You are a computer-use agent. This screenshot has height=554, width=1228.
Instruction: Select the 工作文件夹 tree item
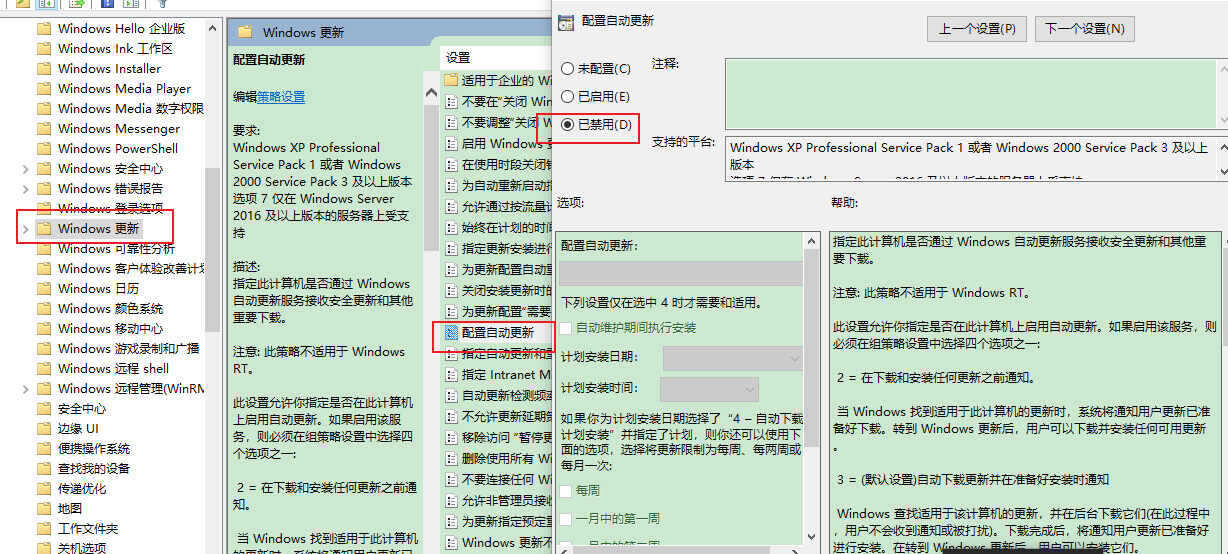coord(88,529)
